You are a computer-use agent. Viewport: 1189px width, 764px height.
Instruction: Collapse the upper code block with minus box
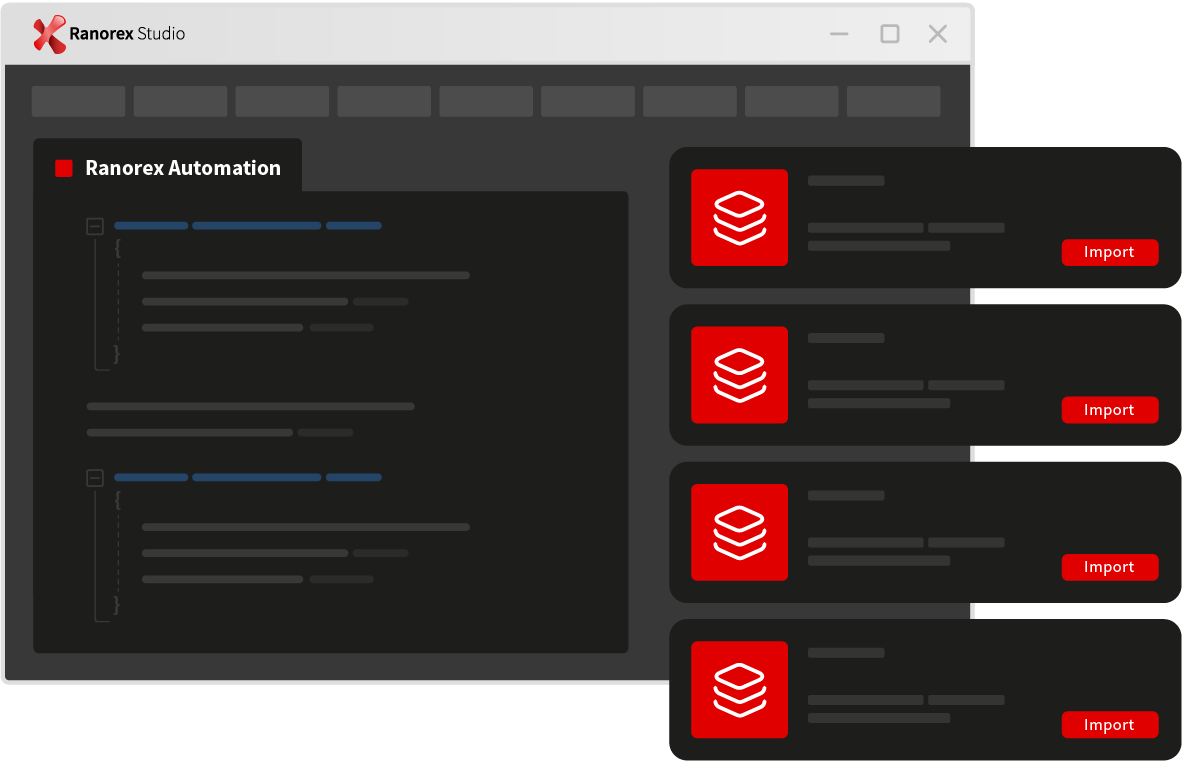[x=95, y=226]
